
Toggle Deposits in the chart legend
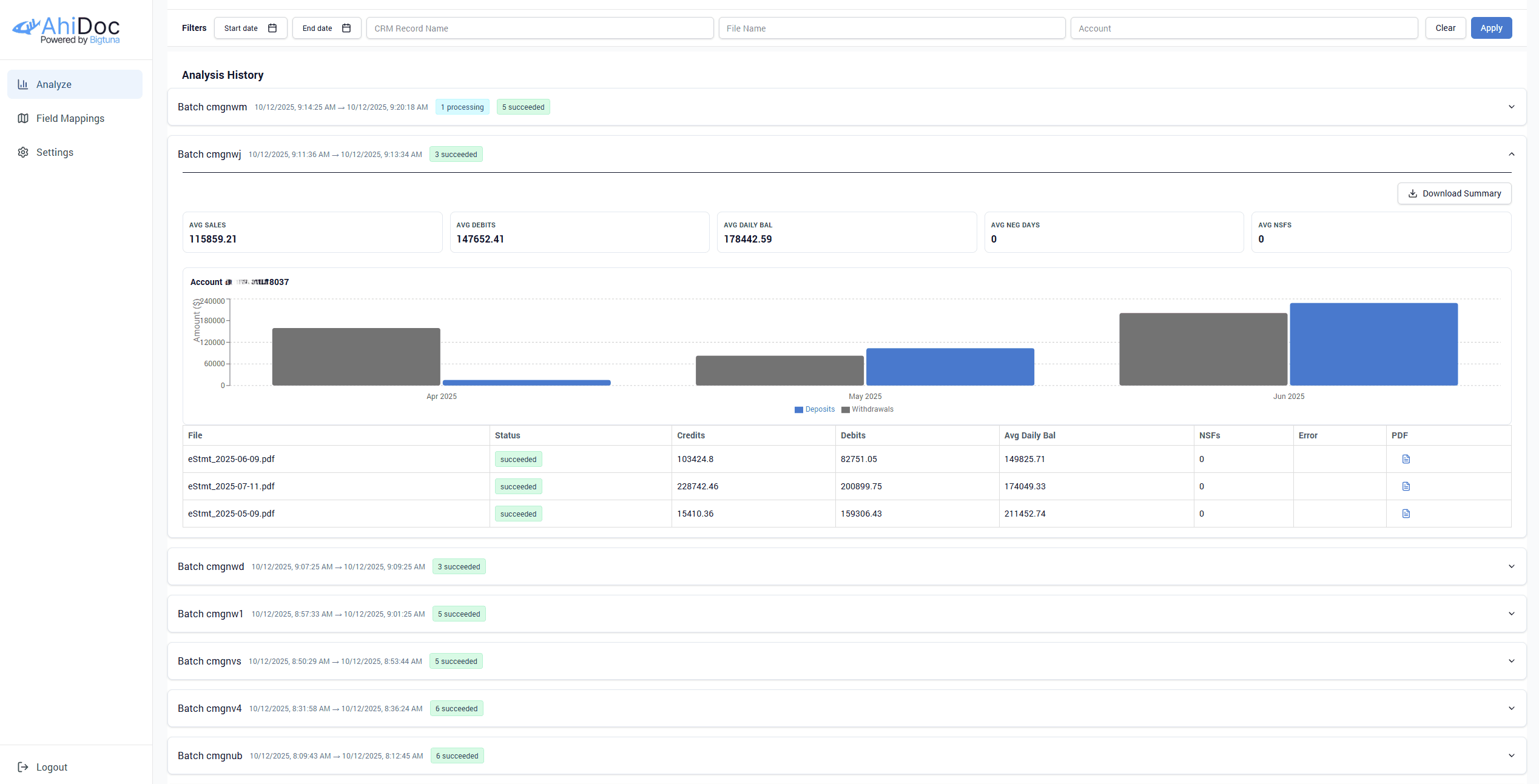815,409
